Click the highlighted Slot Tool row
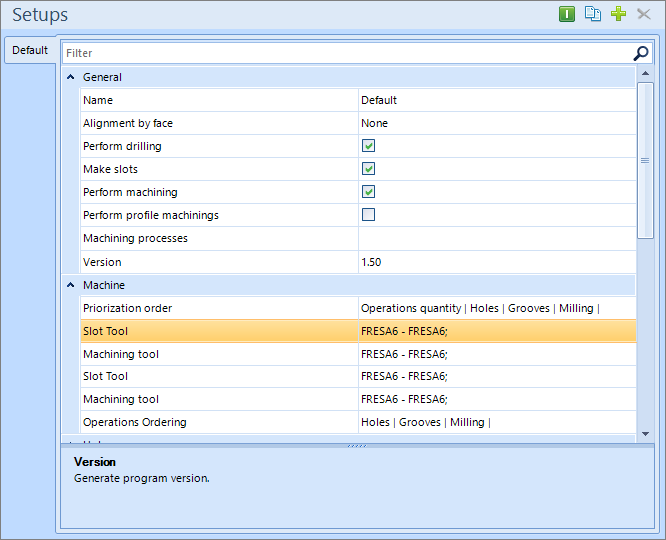Screen dimensions: 666x540 [x=358, y=331]
